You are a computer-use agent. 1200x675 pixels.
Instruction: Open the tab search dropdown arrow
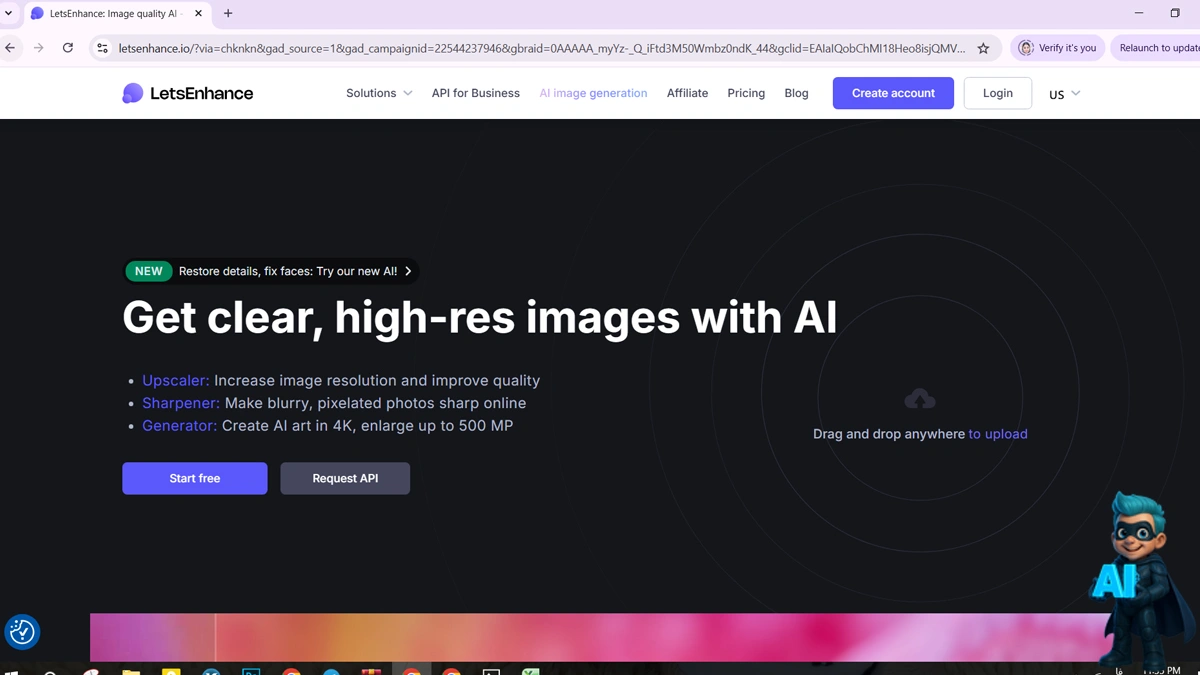(x=9, y=14)
